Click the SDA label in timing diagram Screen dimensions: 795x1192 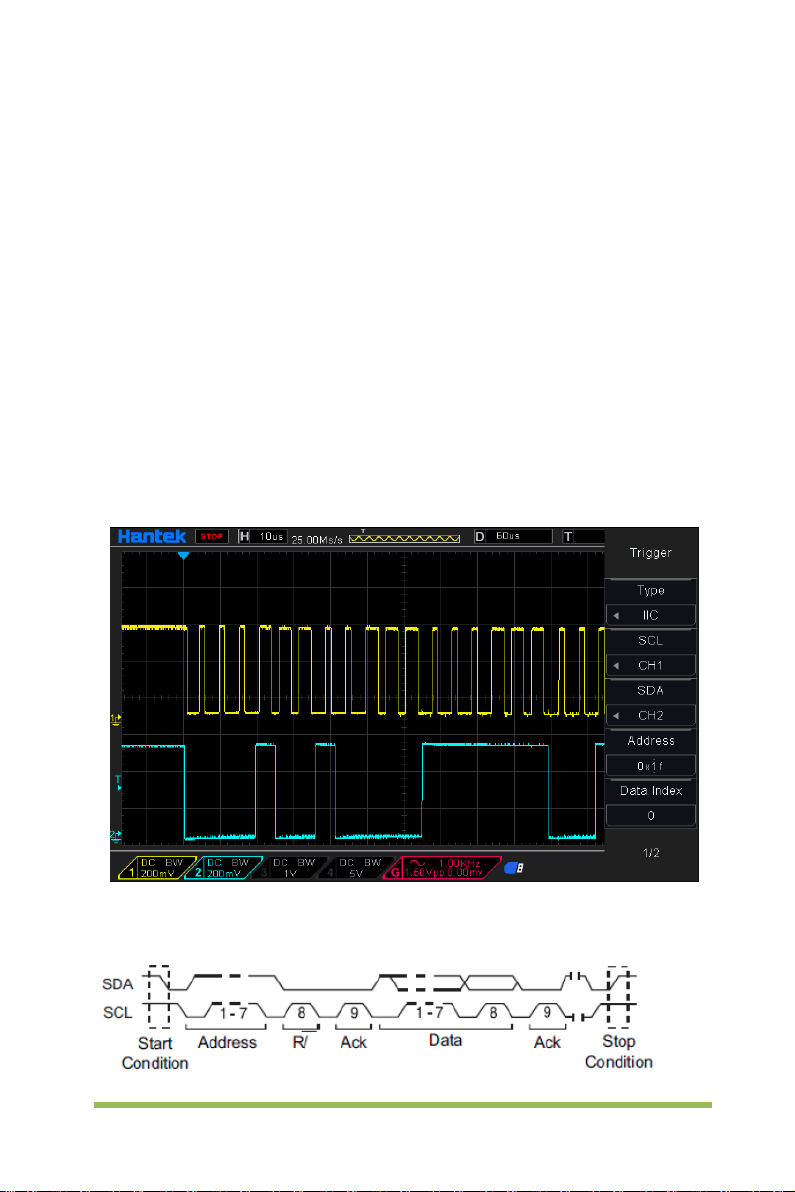point(118,984)
